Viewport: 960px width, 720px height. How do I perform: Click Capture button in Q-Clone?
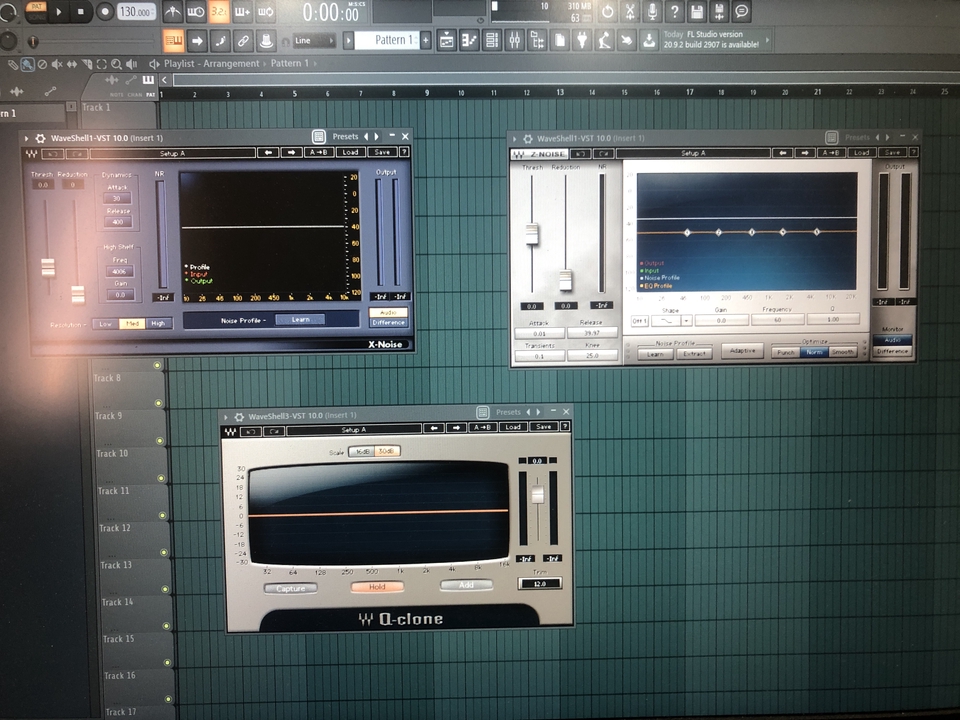tap(291, 588)
